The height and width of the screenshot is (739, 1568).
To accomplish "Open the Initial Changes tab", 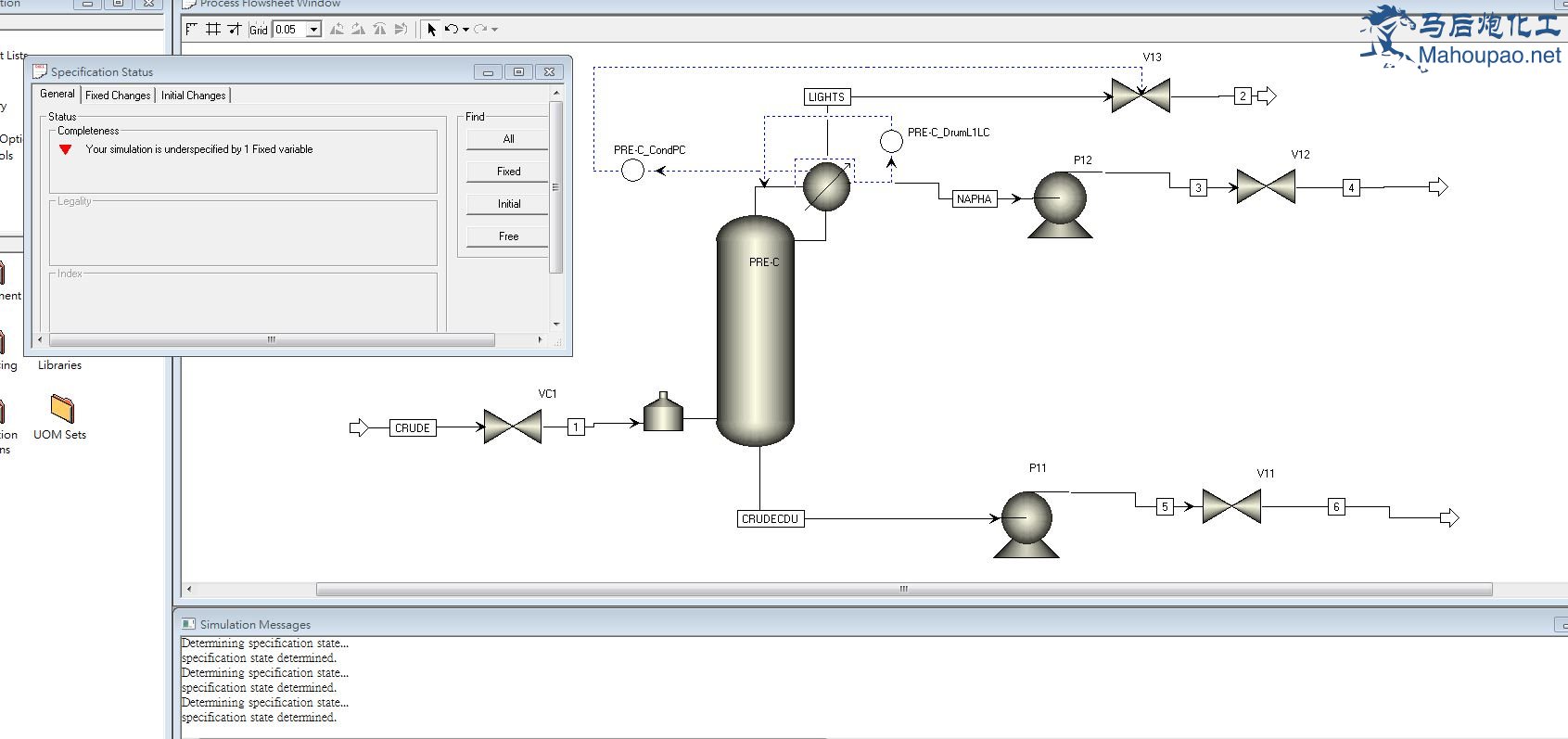I will pos(193,96).
